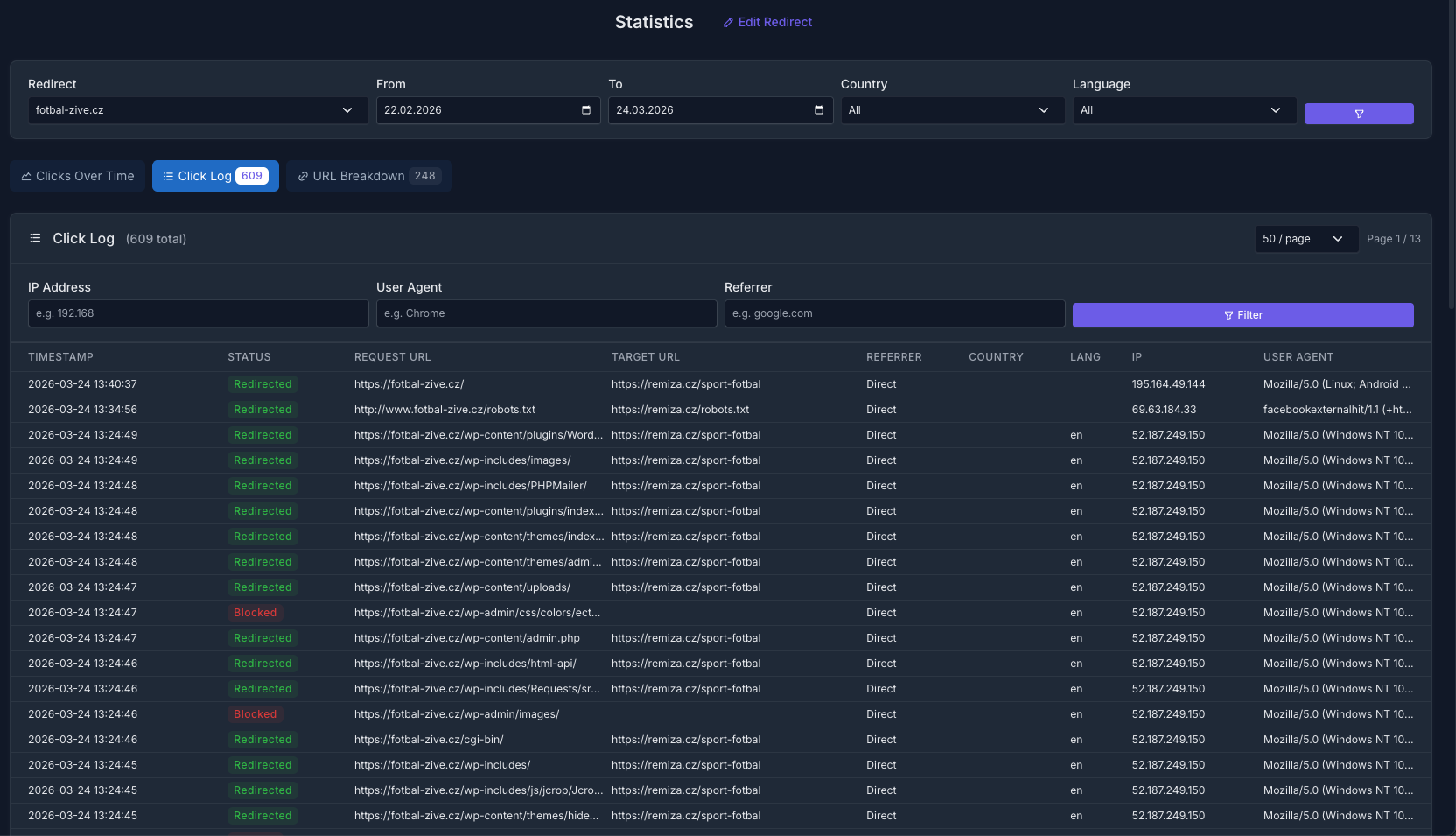Click the list icon beside Click Log heading
The height and width of the screenshot is (836, 1456).
tap(35, 238)
